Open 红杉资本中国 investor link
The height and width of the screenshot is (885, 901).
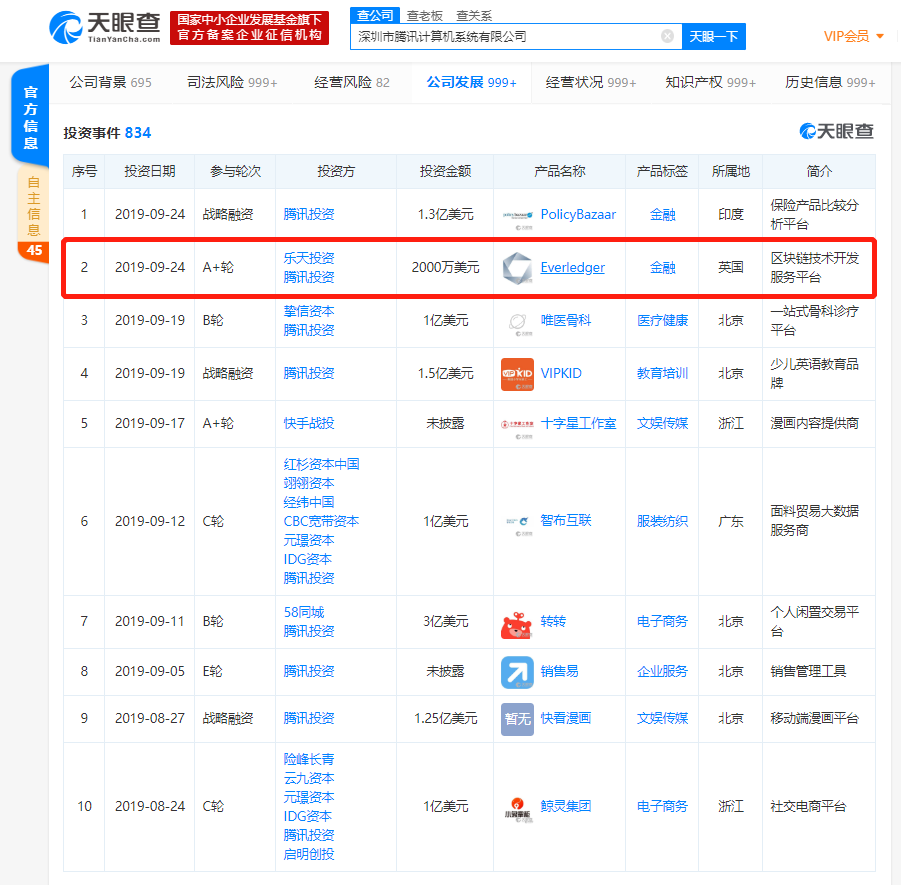(x=321, y=464)
